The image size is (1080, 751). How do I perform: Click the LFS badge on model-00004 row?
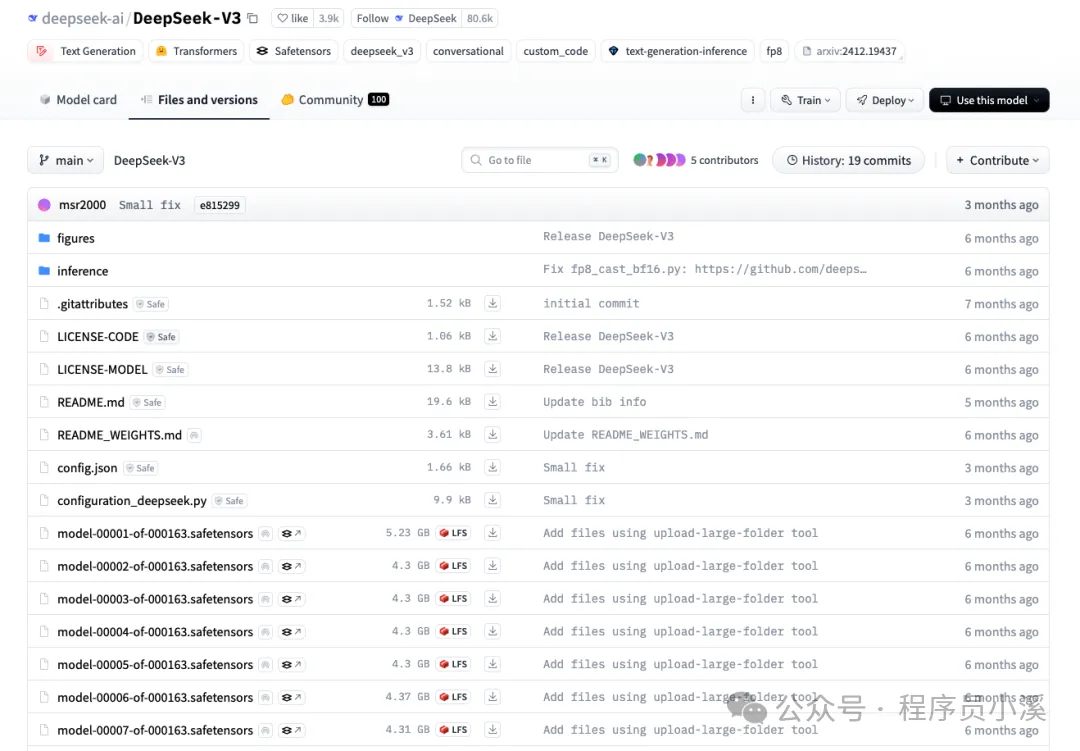point(453,632)
